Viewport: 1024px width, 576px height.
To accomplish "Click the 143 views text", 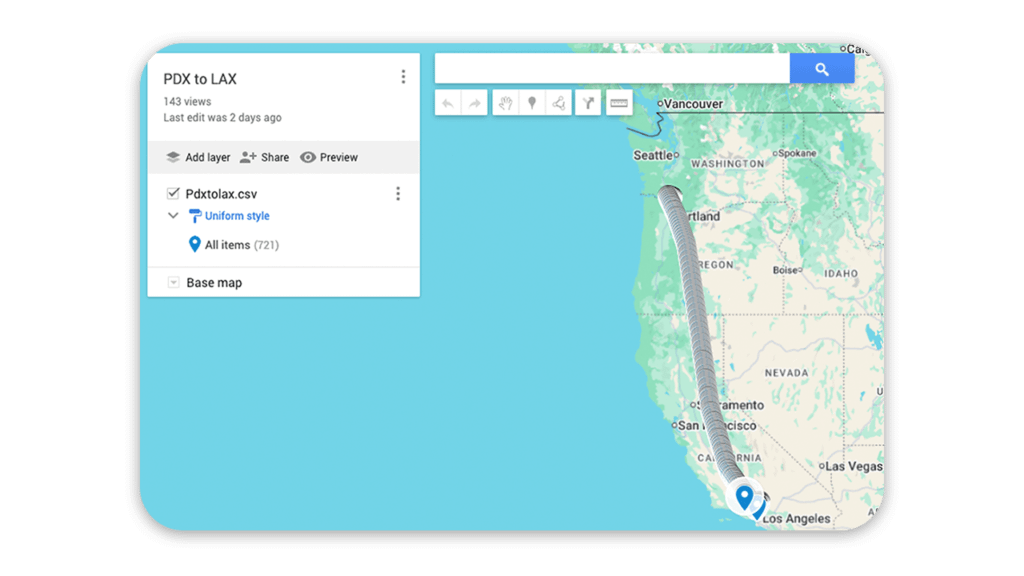I will pyautogui.click(x=187, y=102).
